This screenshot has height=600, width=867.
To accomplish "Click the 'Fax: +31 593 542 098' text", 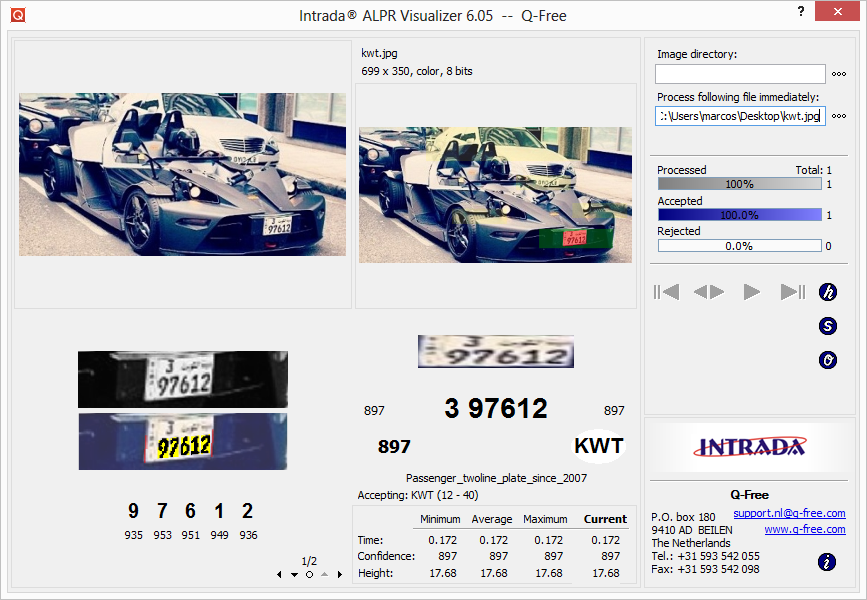I will click(706, 569).
